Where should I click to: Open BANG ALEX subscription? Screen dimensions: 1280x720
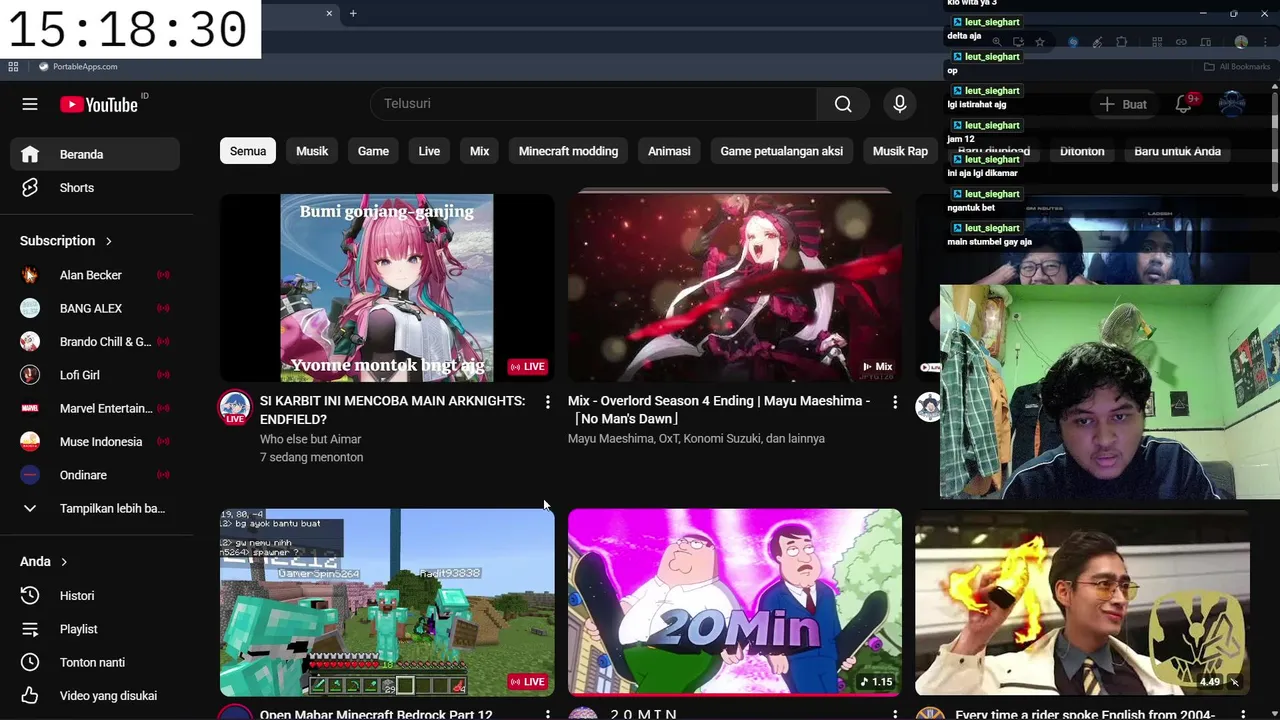(95, 308)
